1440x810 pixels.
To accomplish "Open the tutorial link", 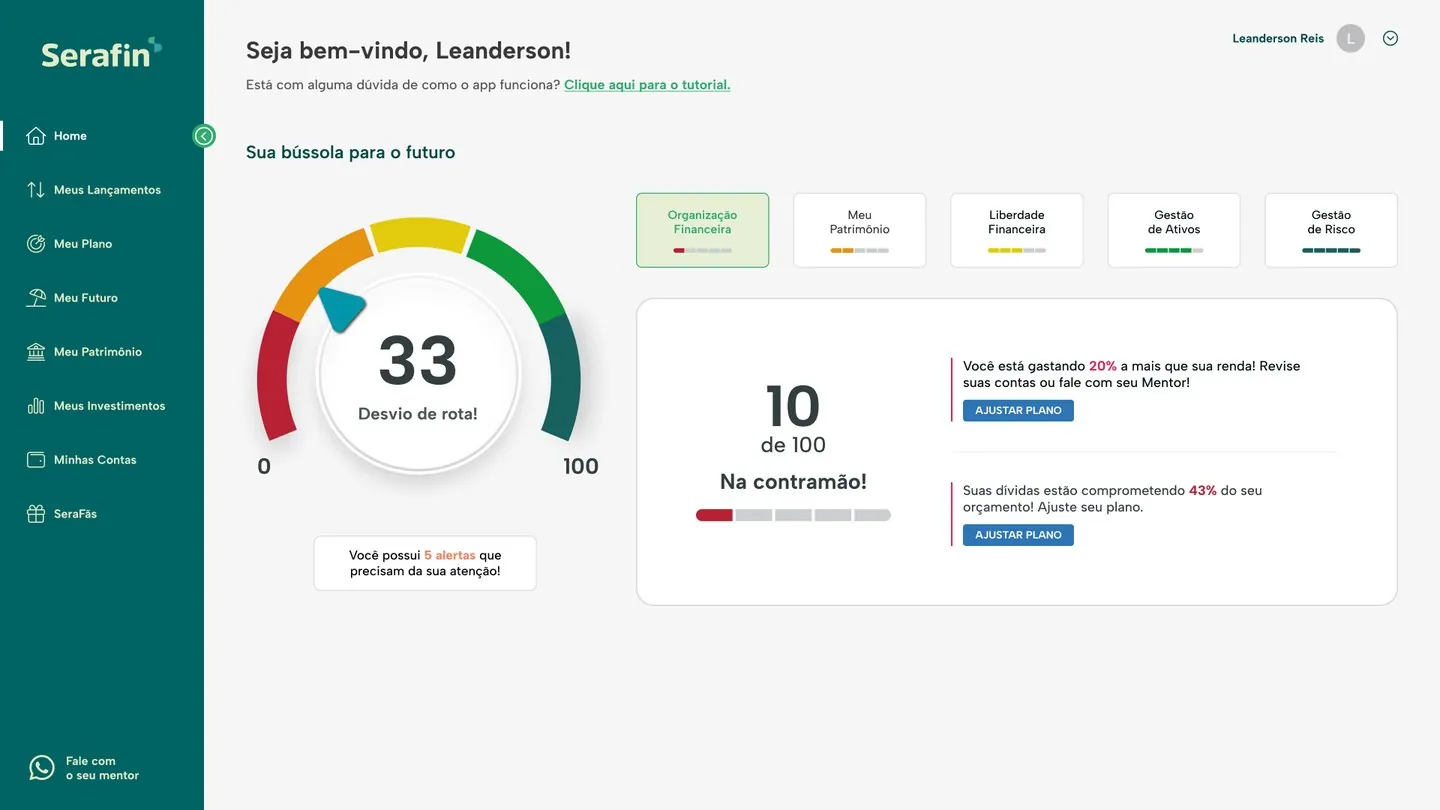I will [x=647, y=85].
